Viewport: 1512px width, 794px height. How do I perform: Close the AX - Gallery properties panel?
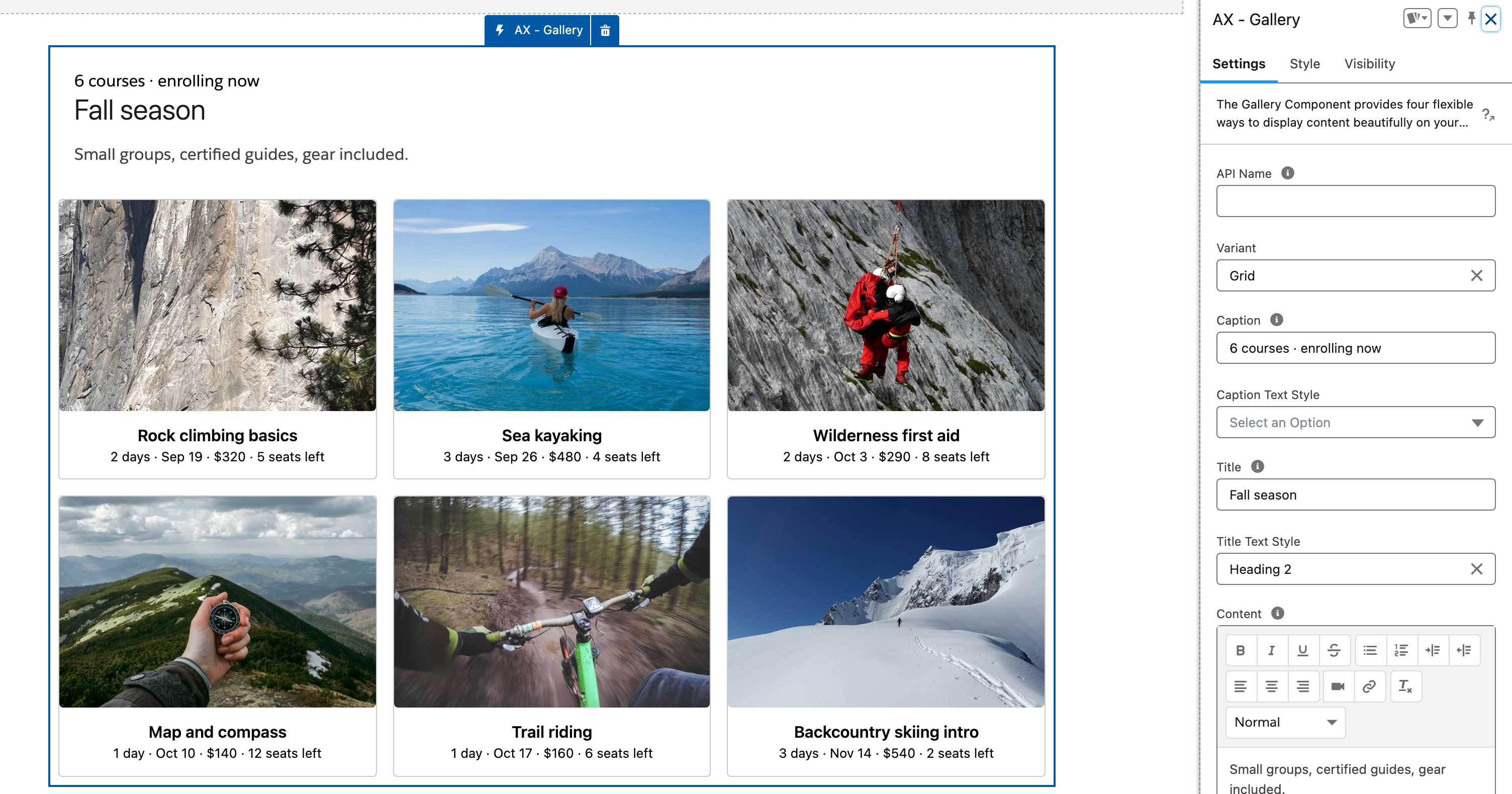(x=1491, y=20)
